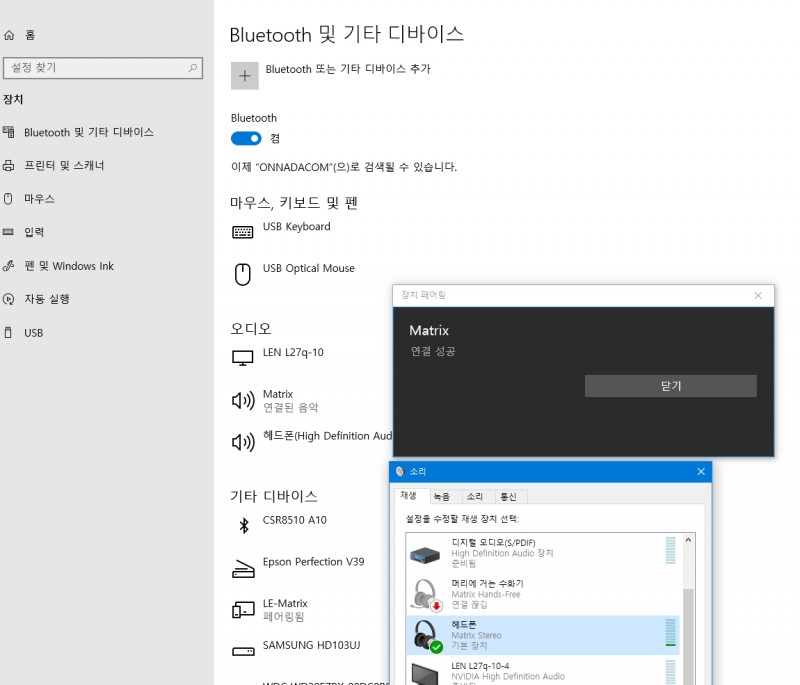
Task: Select the SAMSUNG HD103UJ drive icon
Action: 243,651
